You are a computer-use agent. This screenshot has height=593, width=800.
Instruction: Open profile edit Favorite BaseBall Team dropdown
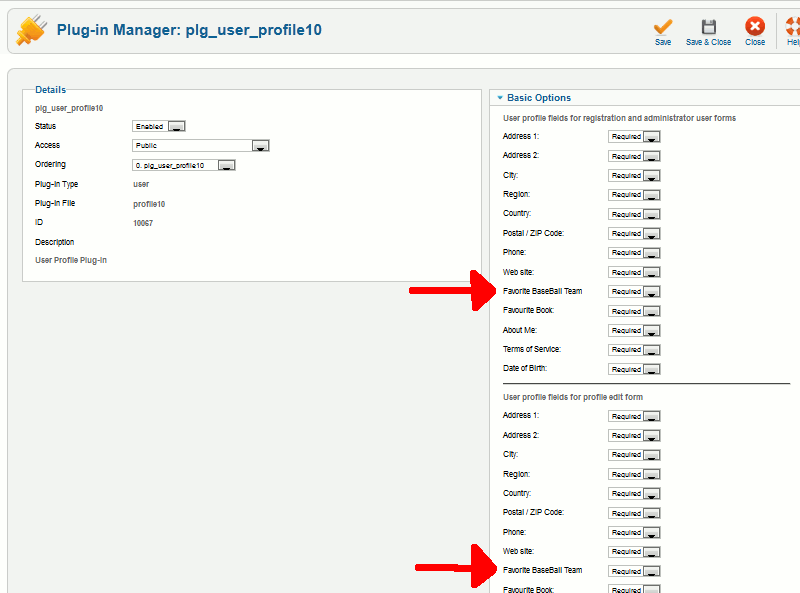coord(634,572)
